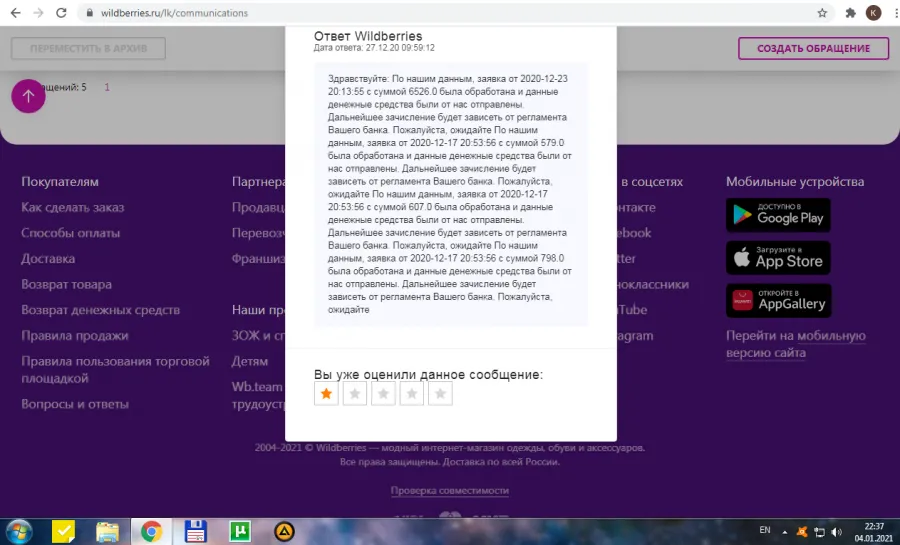Screen dimensions: 900x545
Task: Bookmark this page with star icon
Action: 822,13
